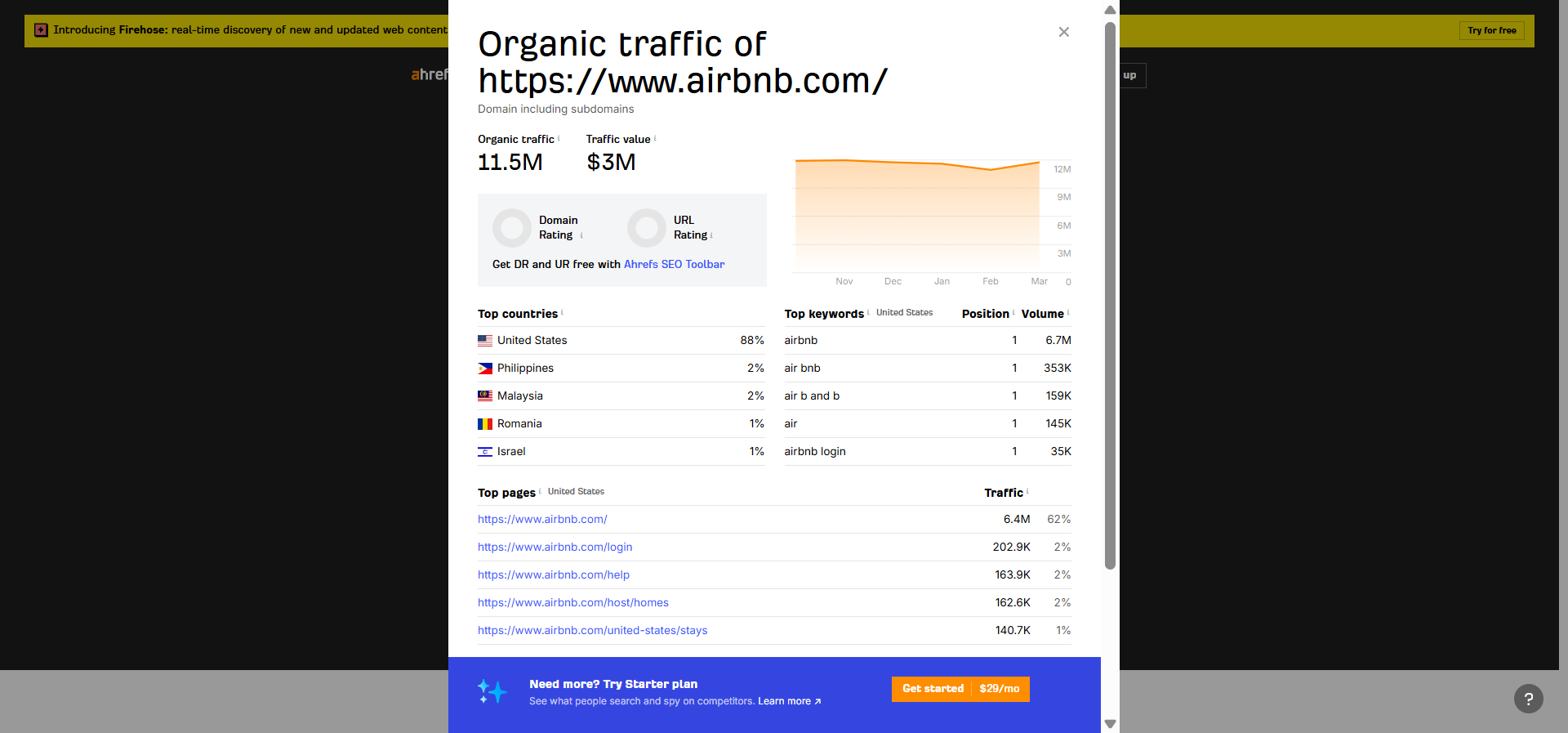
Task: Click the United States flag icon
Action: [485, 341]
